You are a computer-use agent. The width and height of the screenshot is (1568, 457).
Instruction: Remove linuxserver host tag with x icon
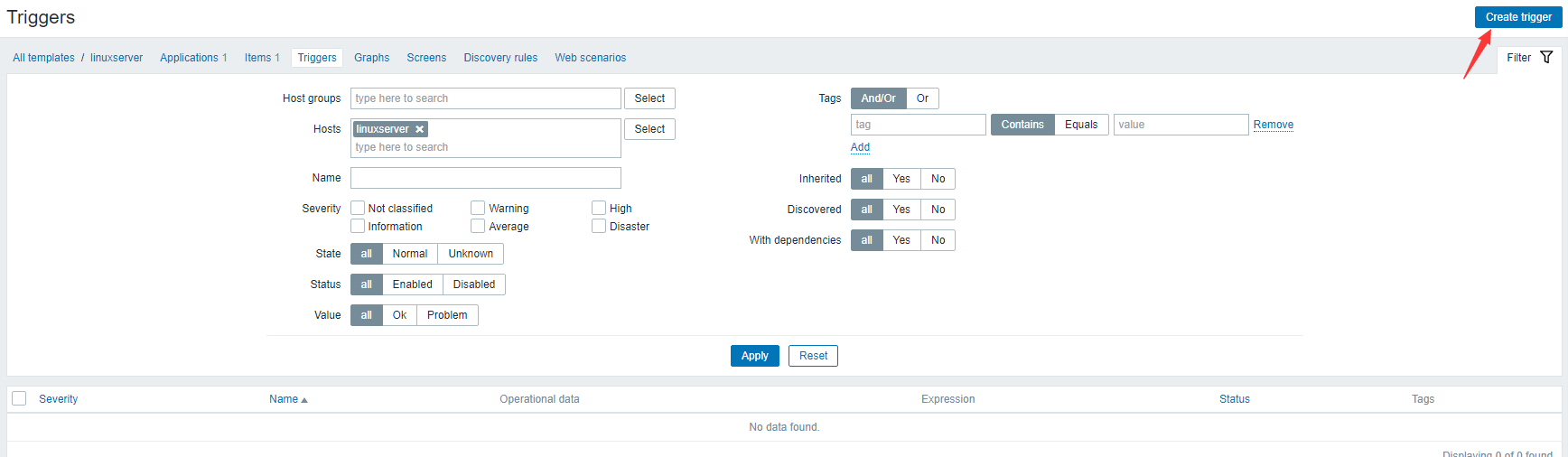tap(420, 129)
